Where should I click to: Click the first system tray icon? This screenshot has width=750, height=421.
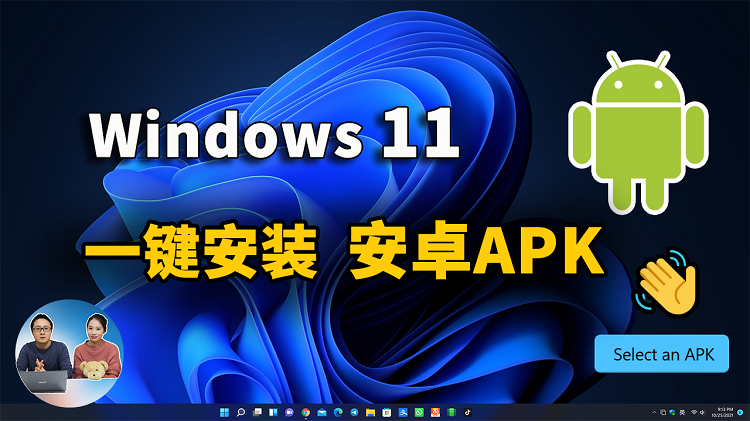[663, 412]
